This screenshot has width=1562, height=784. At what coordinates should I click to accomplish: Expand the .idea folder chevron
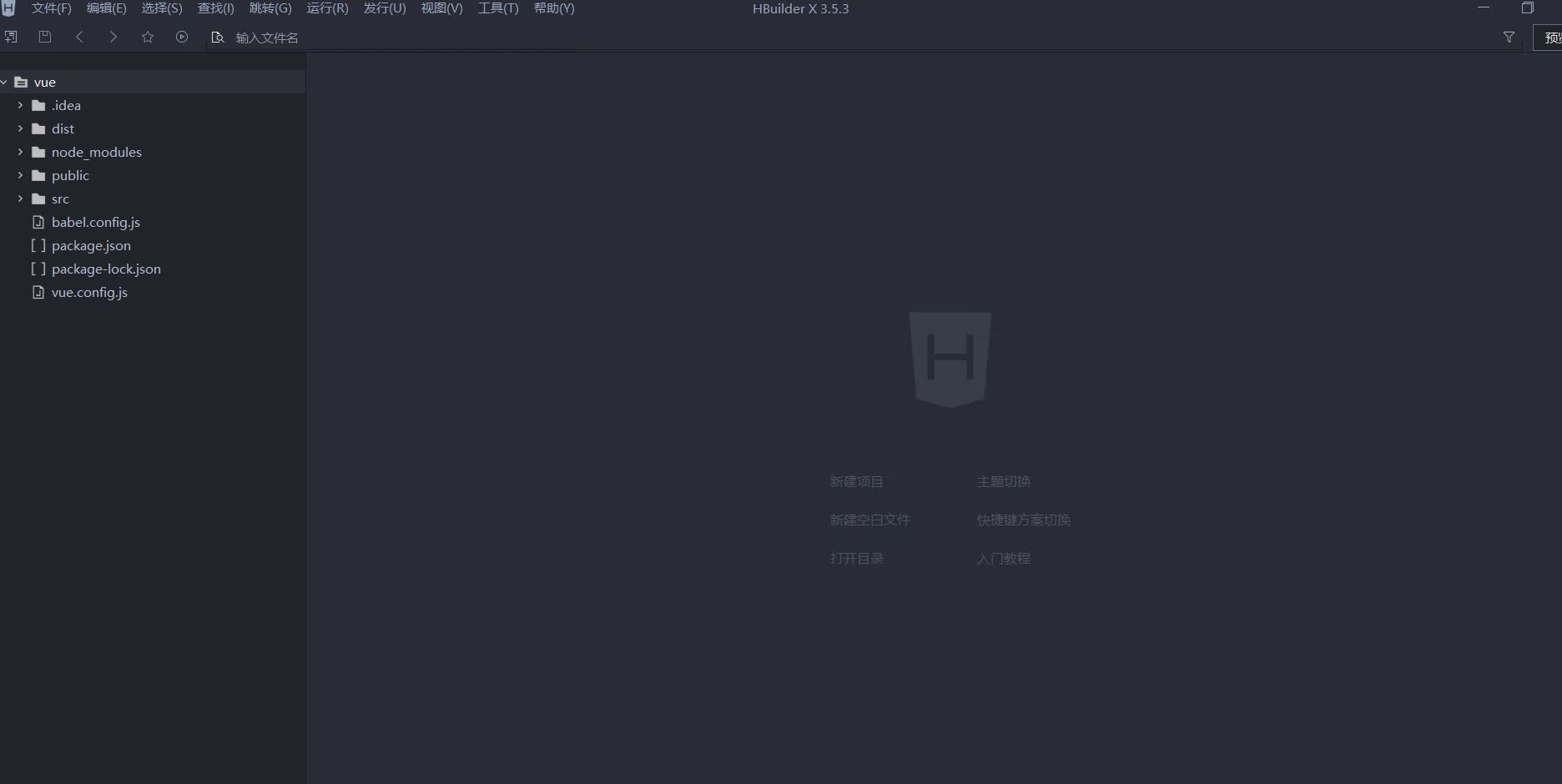pyautogui.click(x=20, y=105)
